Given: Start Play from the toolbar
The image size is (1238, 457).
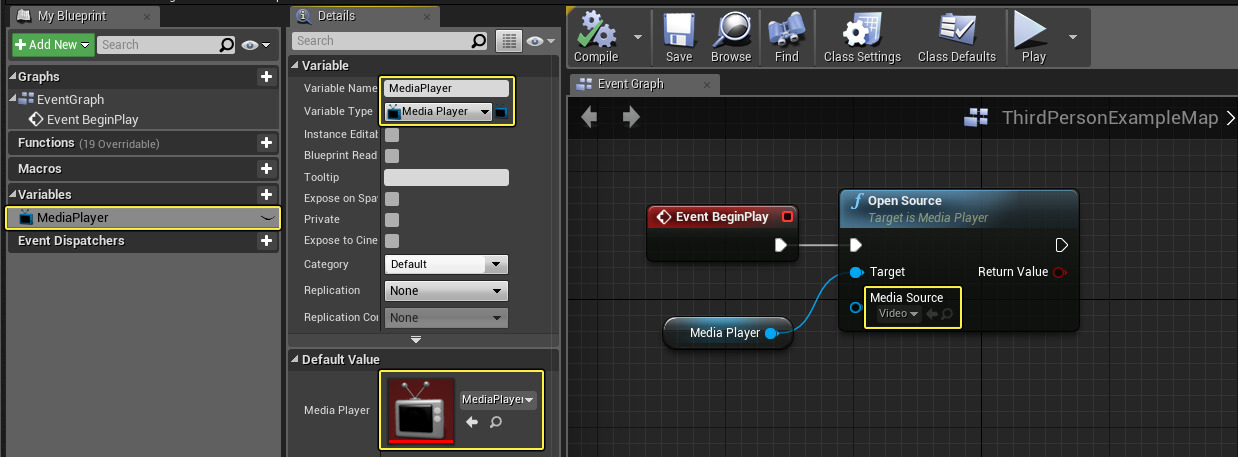Looking at the screenshot, I should pos(1034,37).
